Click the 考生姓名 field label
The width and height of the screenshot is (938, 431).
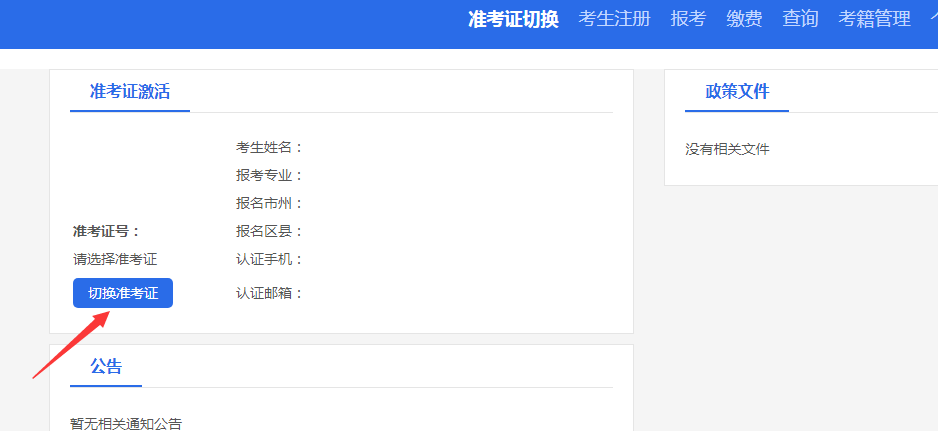270,147
